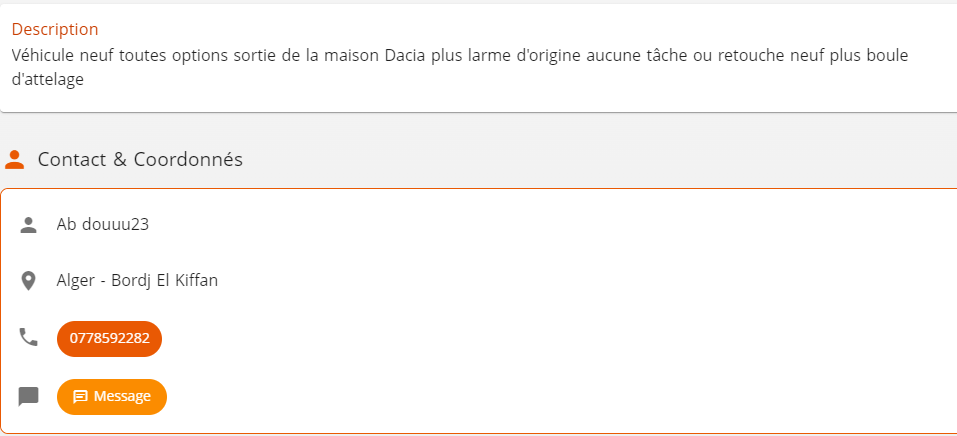Click the Description heading

(x=55, y=30)
